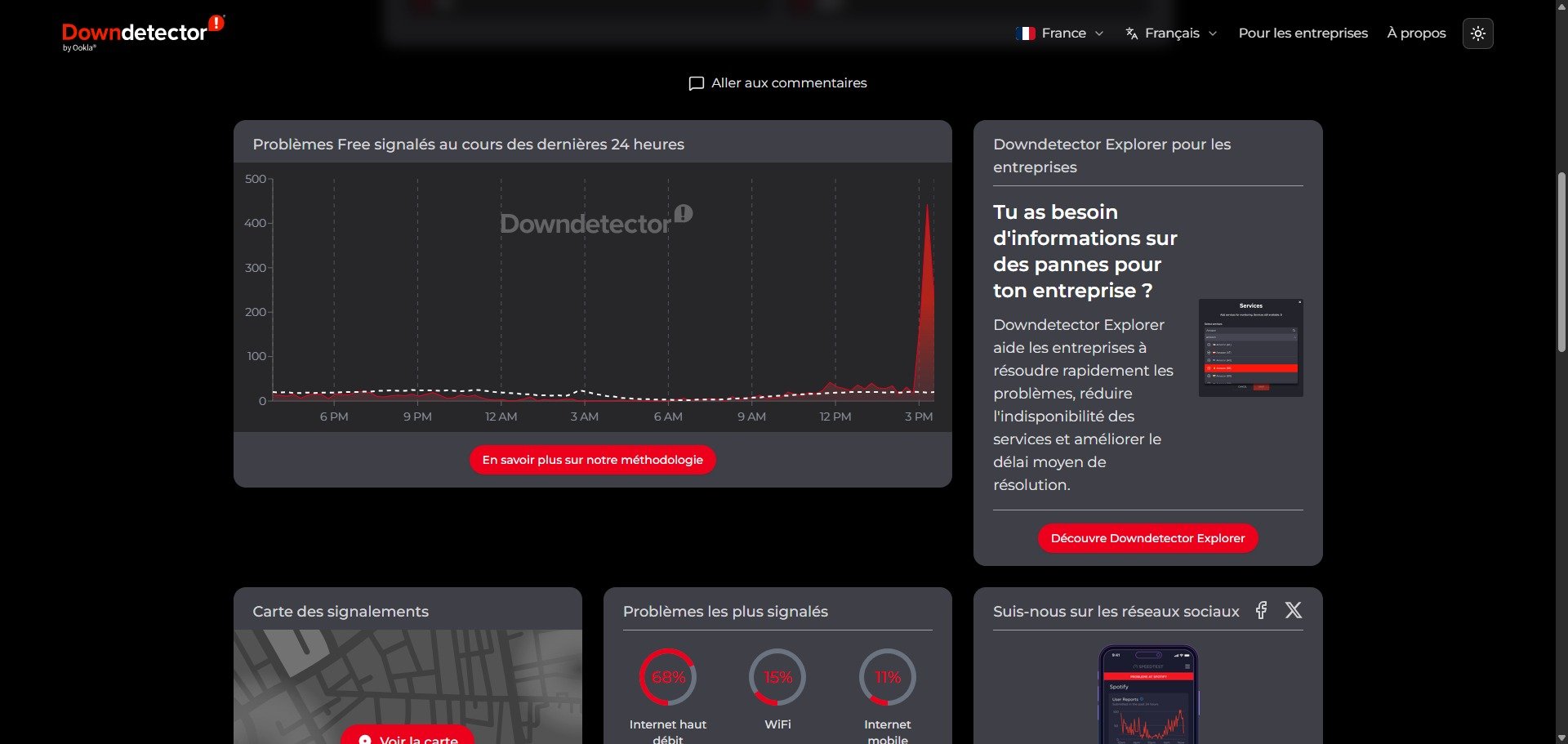Screen dimensions: 1568x744
Task: Click the report spike peak on chart
Action: point(927,206)
